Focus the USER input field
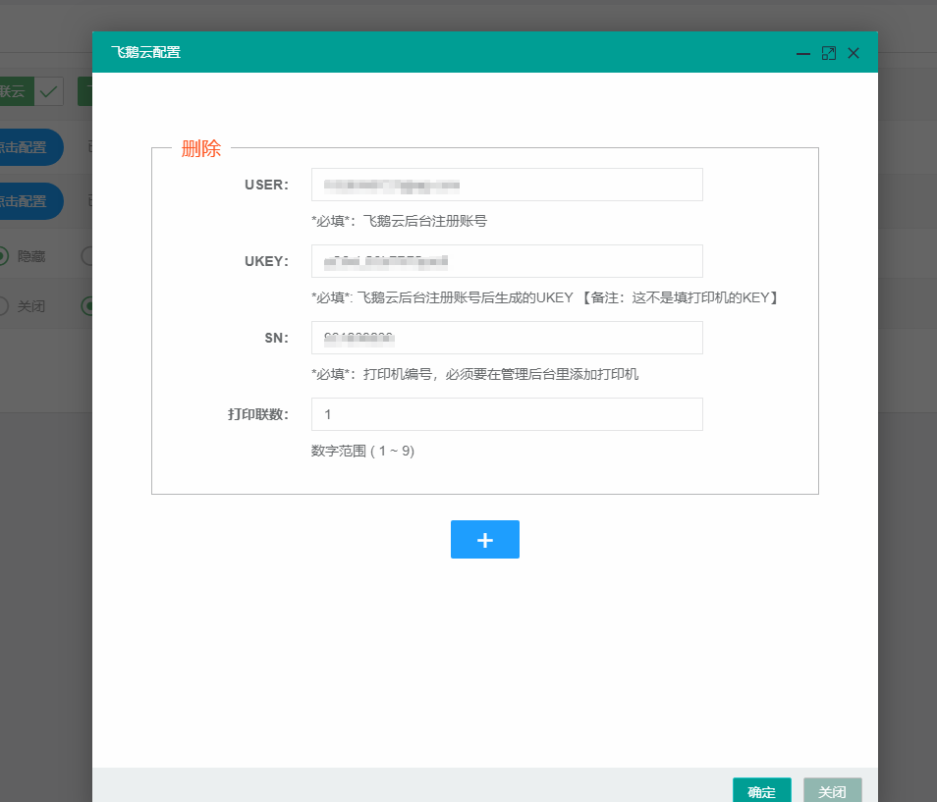Screen dimensions: 937x802 507,185
